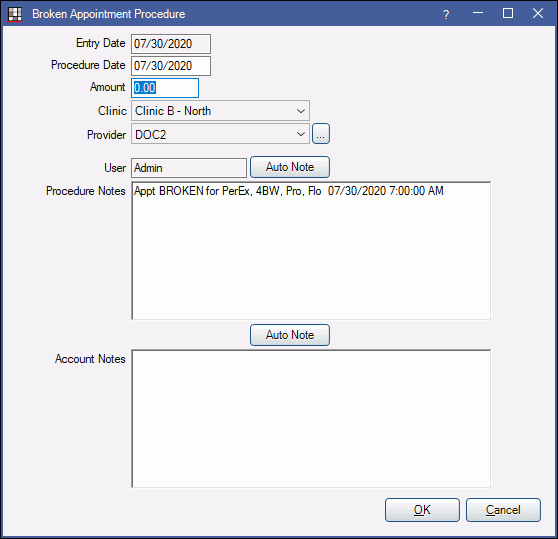Select the Amount field showing 0.00
This screenshot has width=558, height=539.
click(165, 88)
